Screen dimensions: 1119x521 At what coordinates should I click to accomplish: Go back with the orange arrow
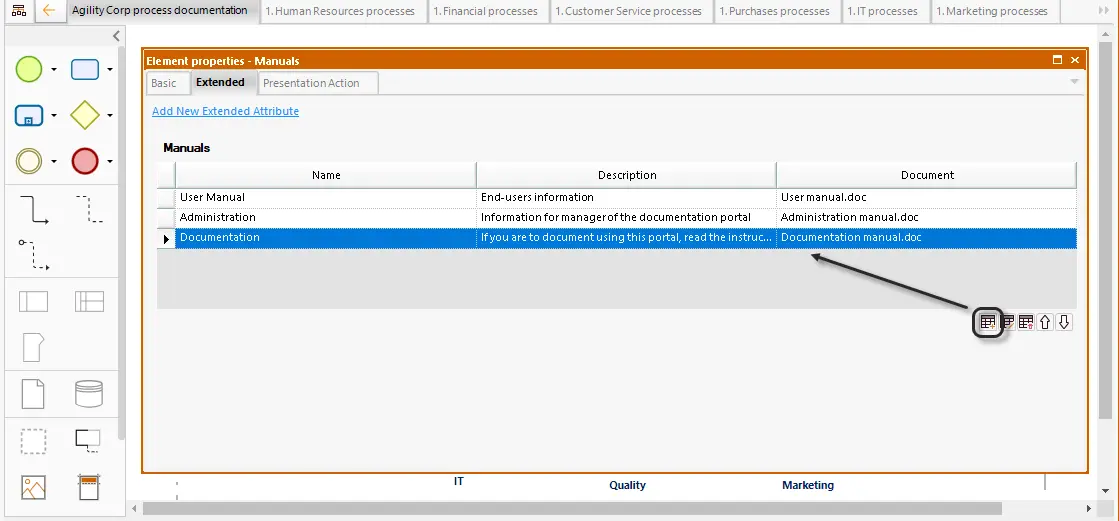[49, 11]
